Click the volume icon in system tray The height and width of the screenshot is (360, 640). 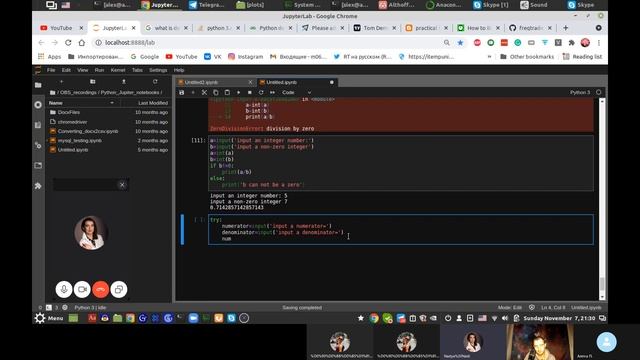pos(505,318)
